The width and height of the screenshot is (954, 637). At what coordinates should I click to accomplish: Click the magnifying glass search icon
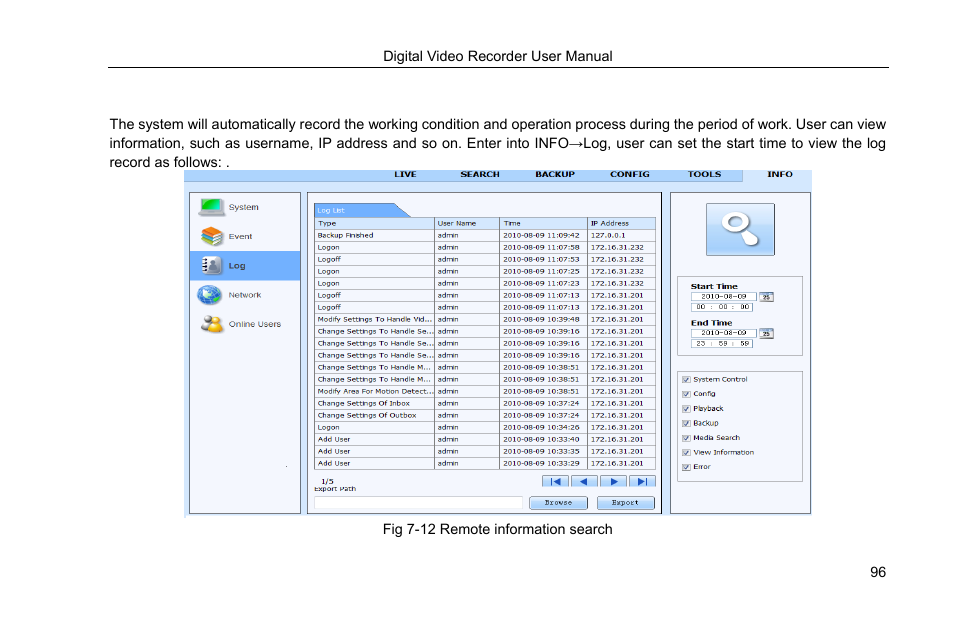[740, 229]
